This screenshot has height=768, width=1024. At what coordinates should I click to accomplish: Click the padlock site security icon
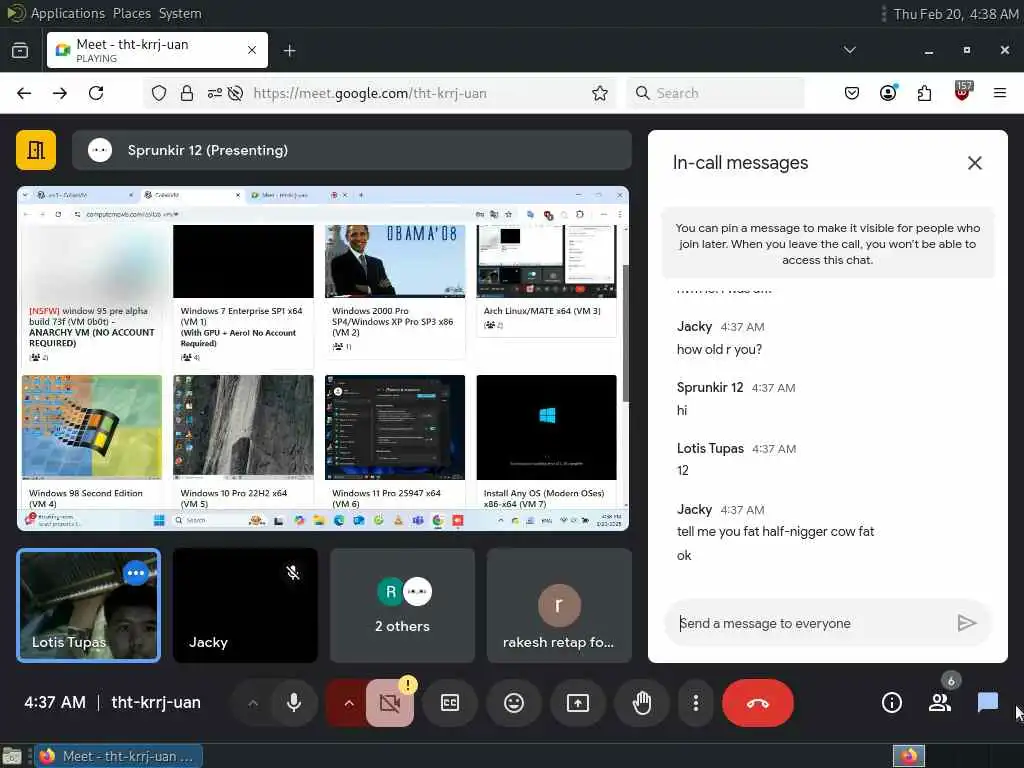[x=187, y=93]
